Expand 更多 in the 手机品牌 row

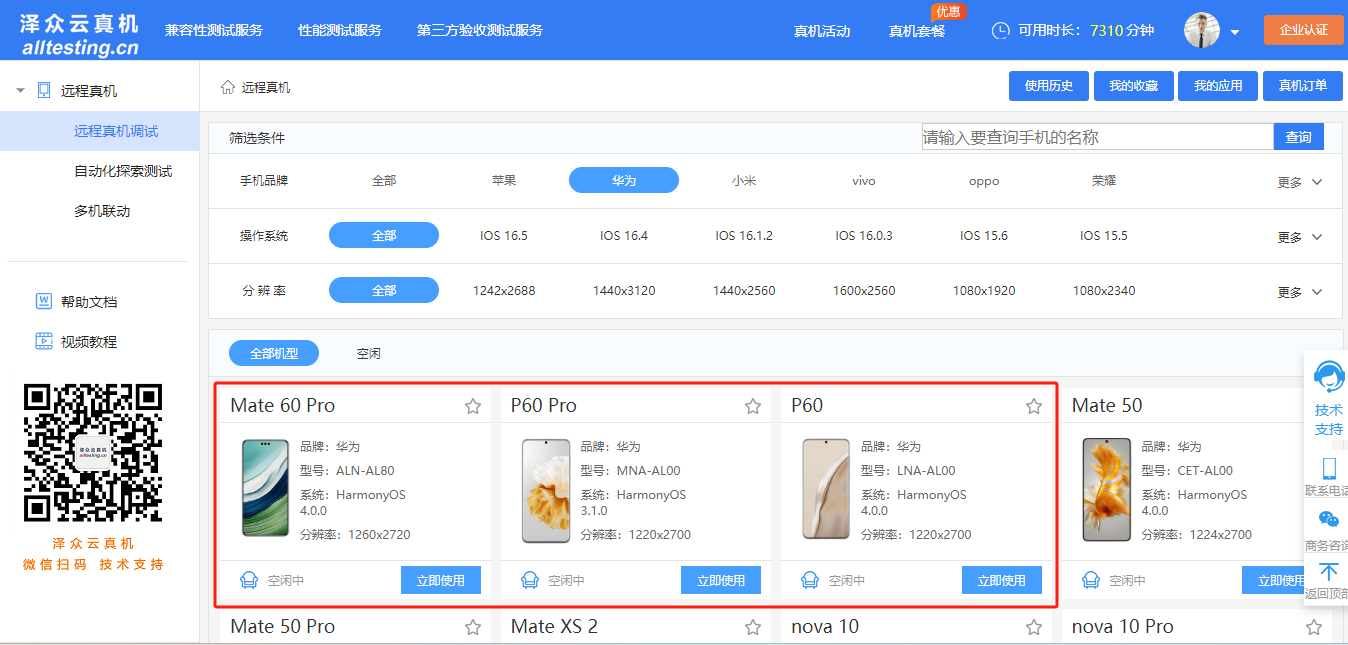pyautogui.click(x=1299, y=182)
